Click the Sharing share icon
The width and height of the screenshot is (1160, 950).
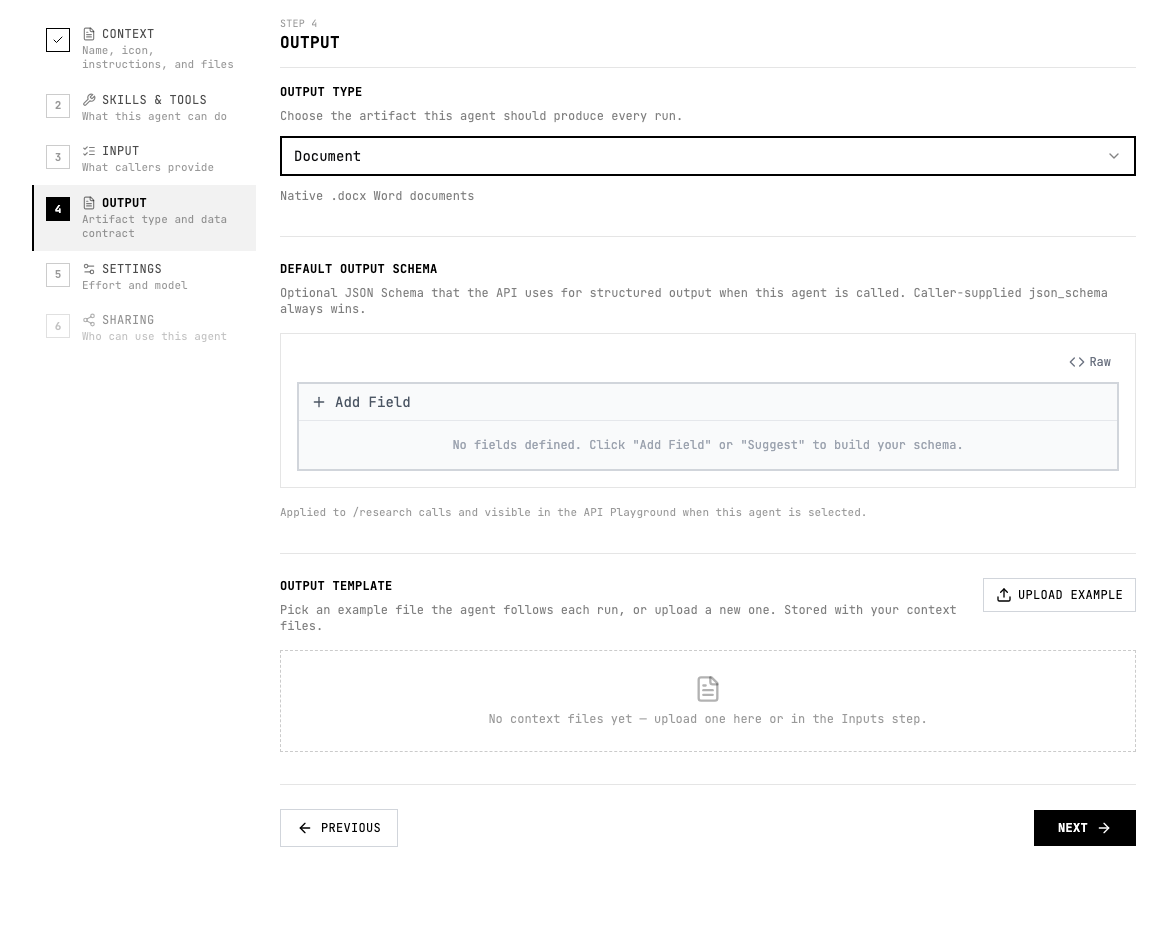[89, 320]
